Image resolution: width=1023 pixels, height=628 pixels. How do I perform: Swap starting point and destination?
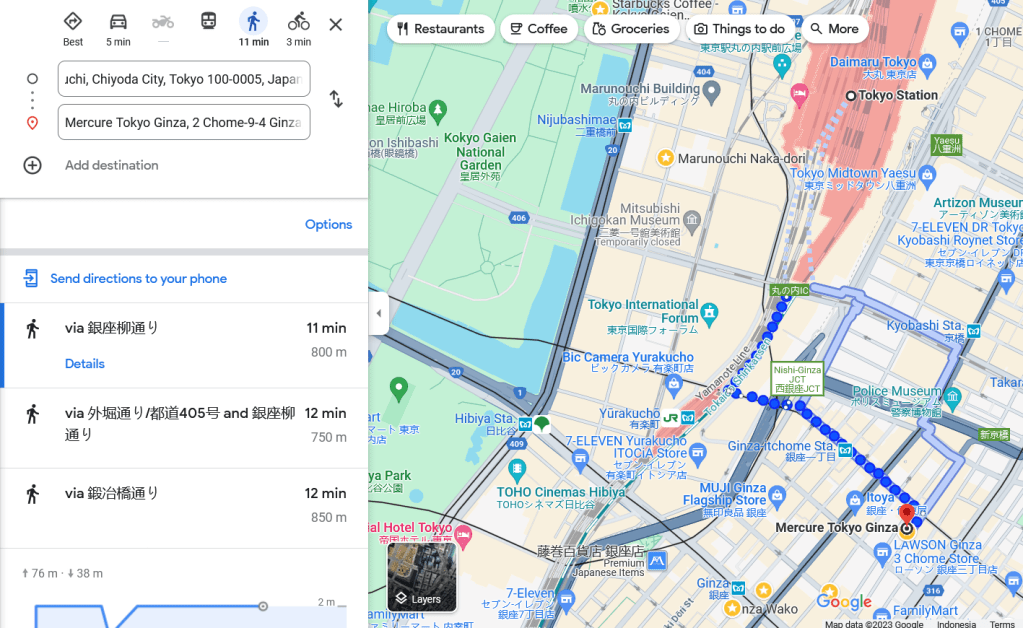click(x=336, y=99)
